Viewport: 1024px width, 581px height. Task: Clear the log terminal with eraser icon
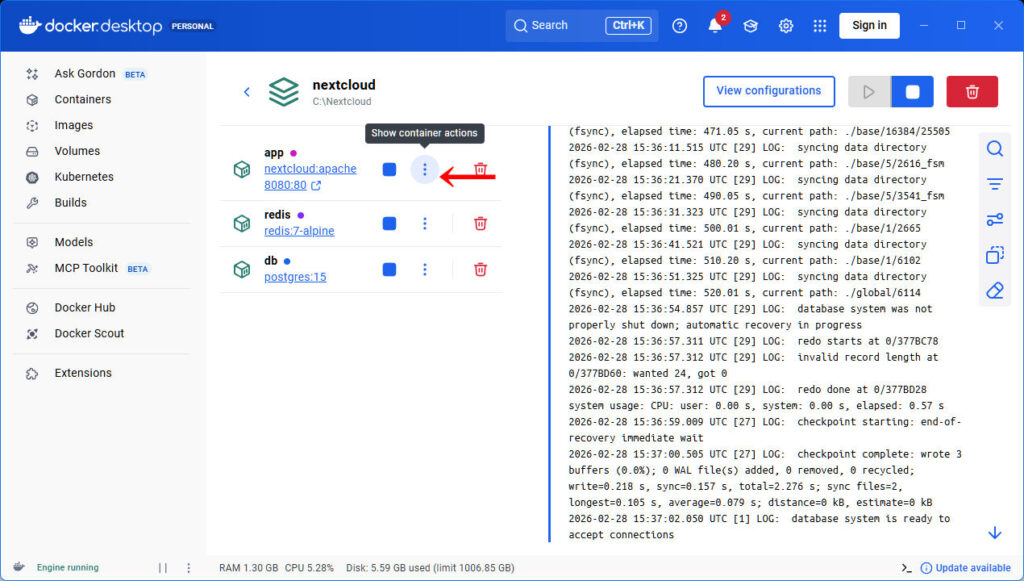coord(994,290)
